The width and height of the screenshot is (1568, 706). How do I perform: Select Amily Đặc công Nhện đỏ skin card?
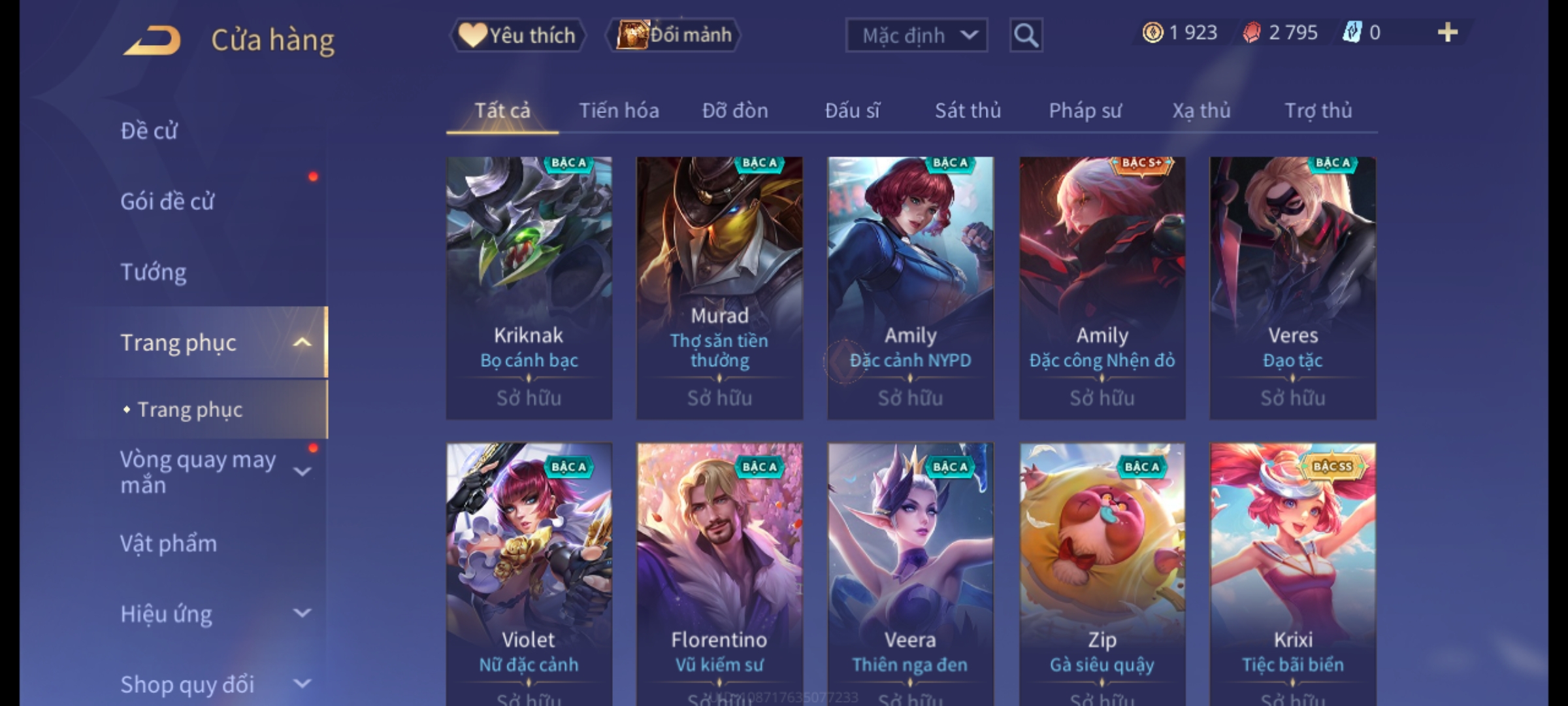click(1102, 288)
